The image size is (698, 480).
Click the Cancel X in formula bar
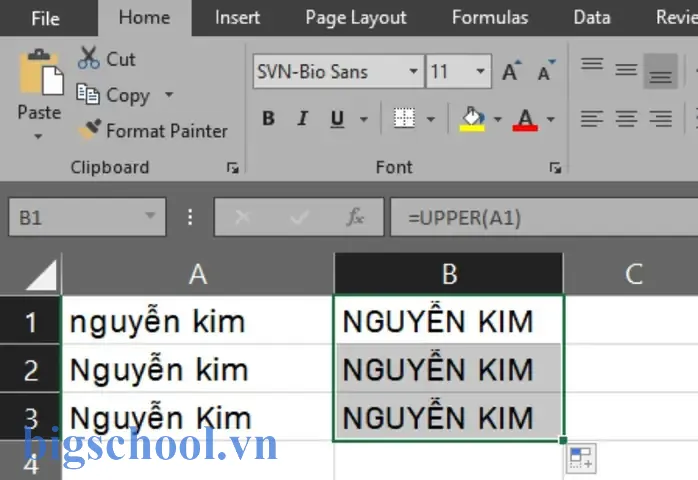click(x=243, y=217)
